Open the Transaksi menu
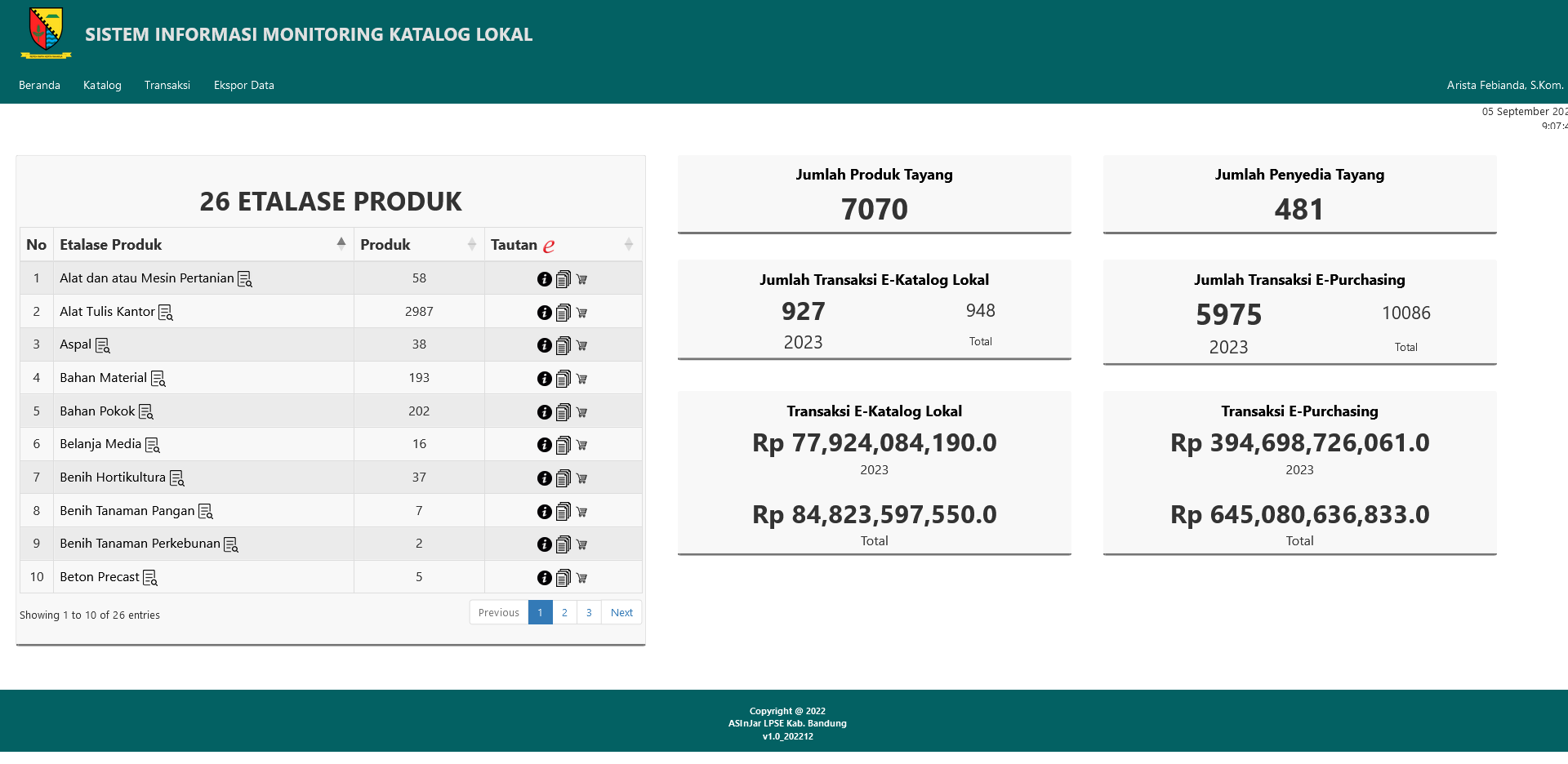1568x764 pixels. [167, 85]
